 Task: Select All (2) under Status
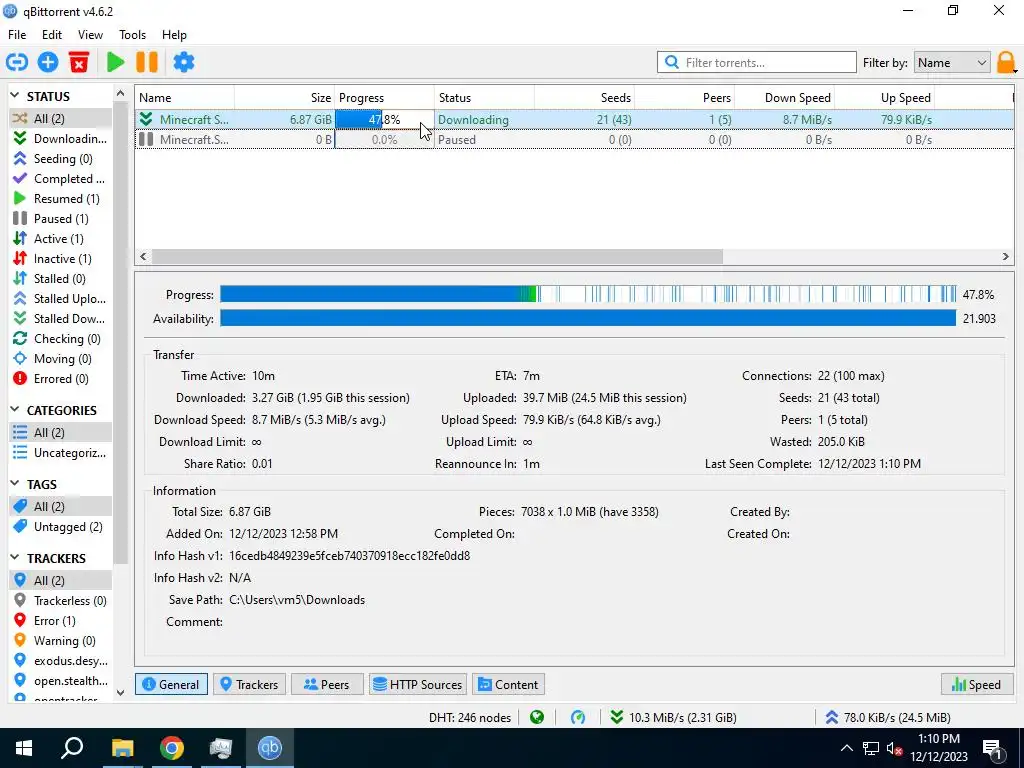click(x=60, y=118)
